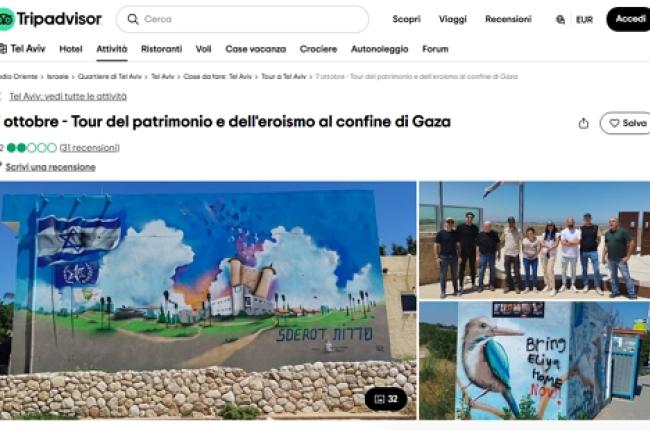Click the heart Salva button
This screenshot has width=650, height=430.
tap(626, 123)
